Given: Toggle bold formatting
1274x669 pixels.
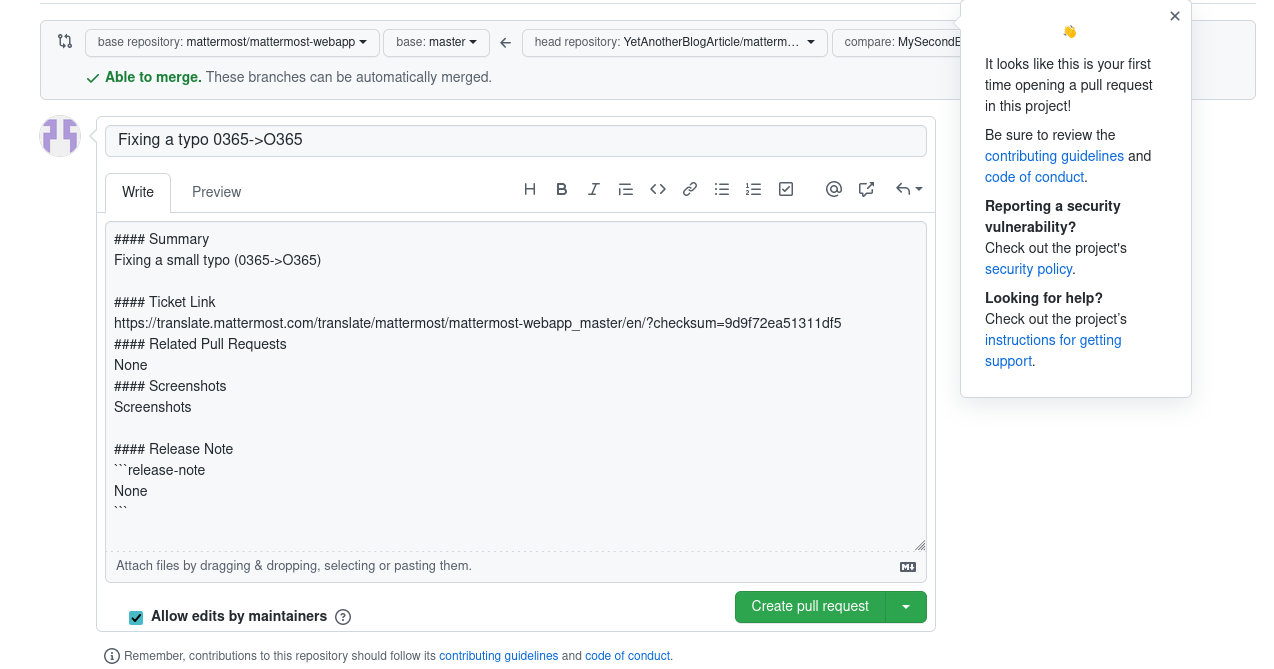Looking at the screenshot, I should tap(561, 189).
